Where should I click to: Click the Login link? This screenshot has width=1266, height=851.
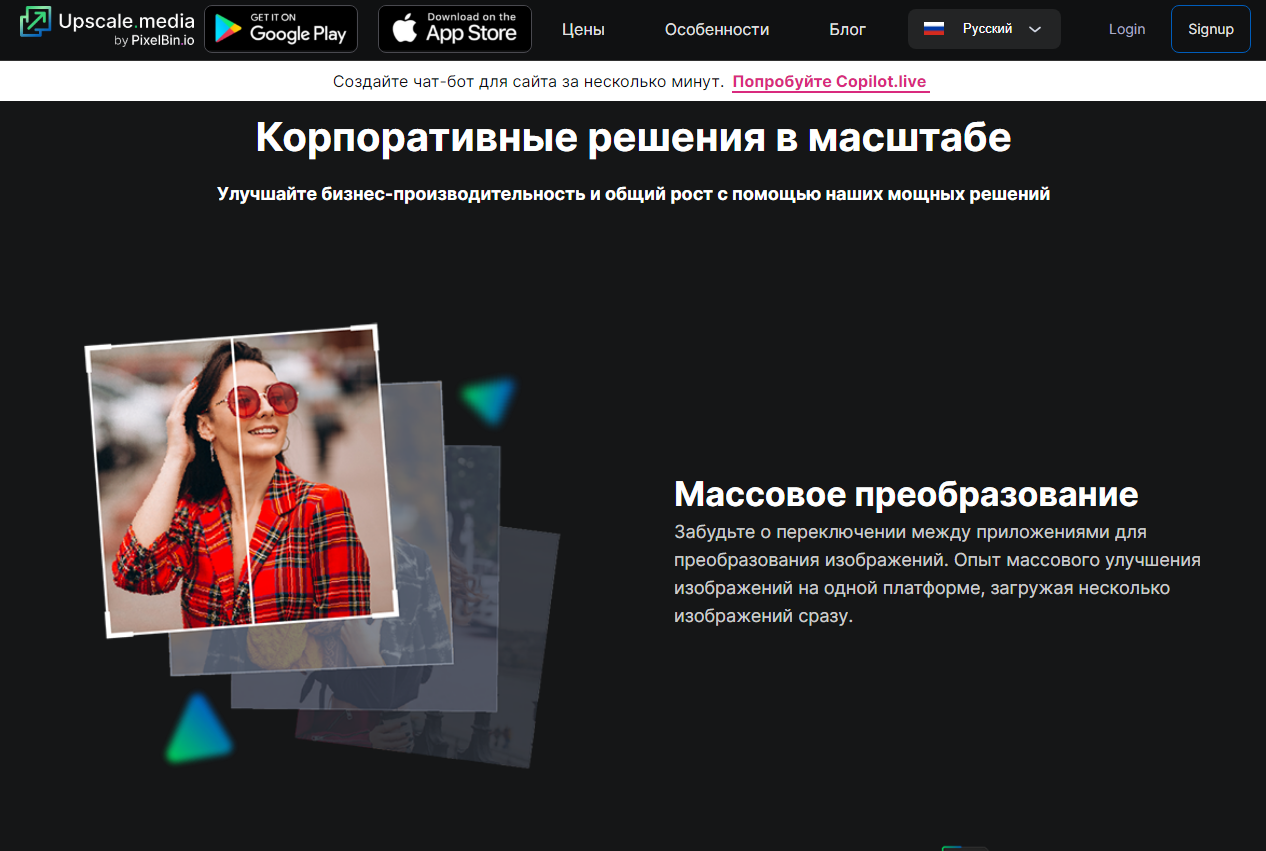tap(1127, 29)
